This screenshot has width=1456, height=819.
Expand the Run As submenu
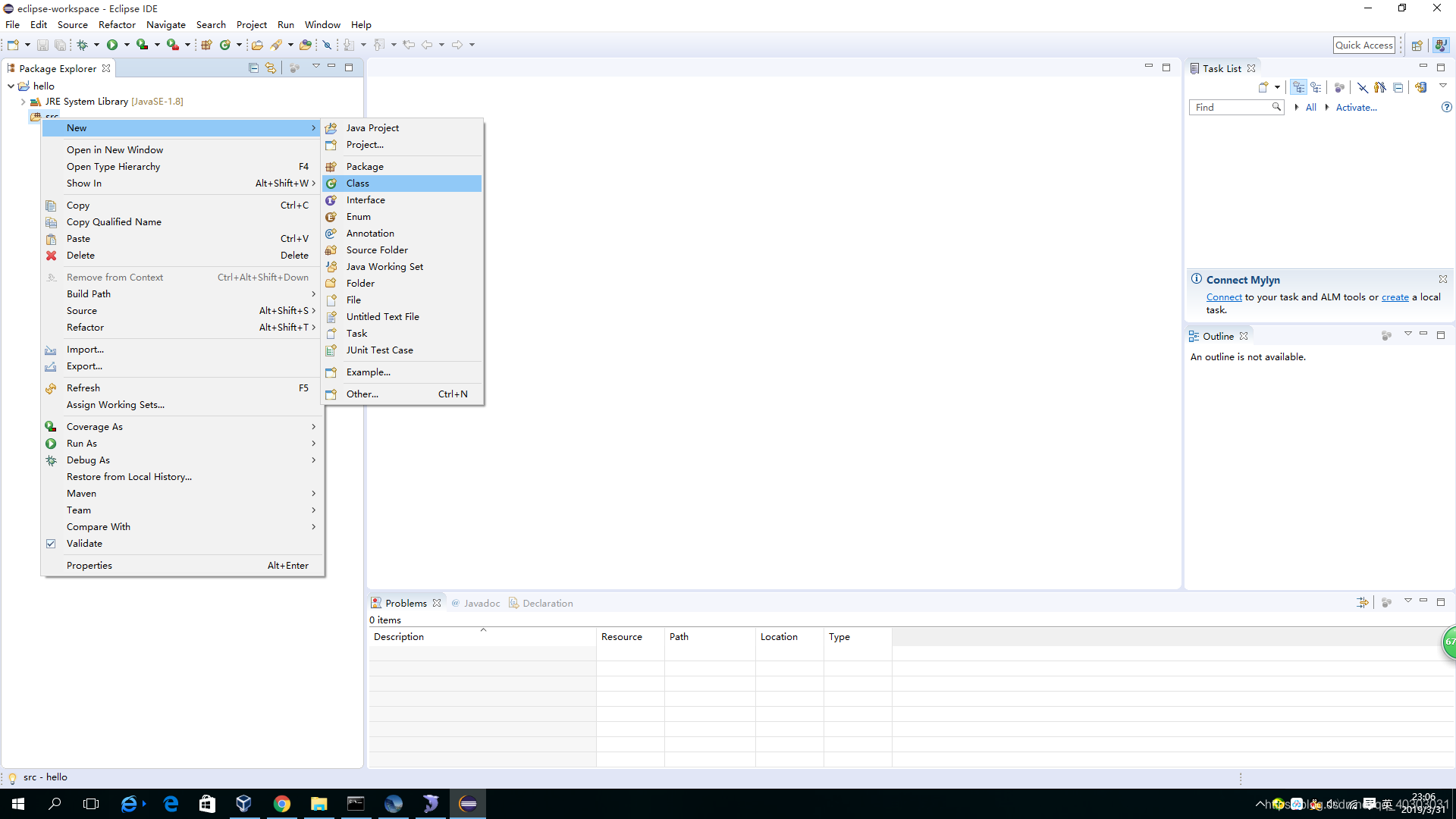(x=183, y=444)
